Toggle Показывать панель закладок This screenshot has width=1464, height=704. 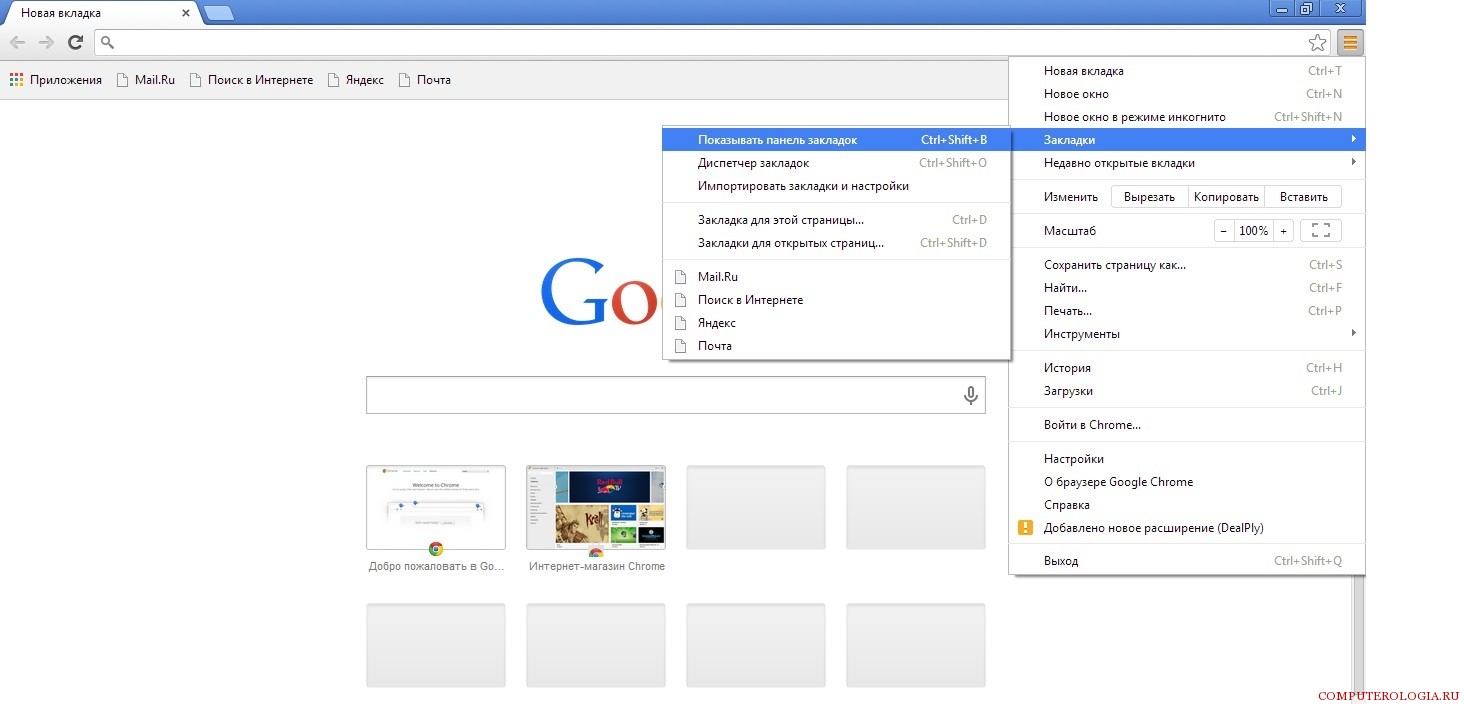[x=837, y=140]
